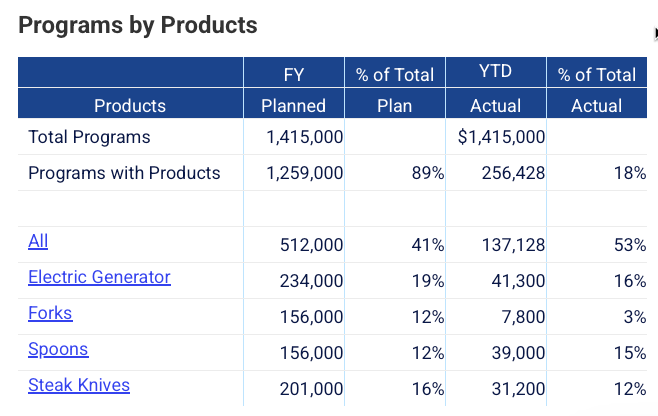This screenshot has height=416, width=658.
Task: Click the 53% actual cell for All
Action: [x=630, y=245]
